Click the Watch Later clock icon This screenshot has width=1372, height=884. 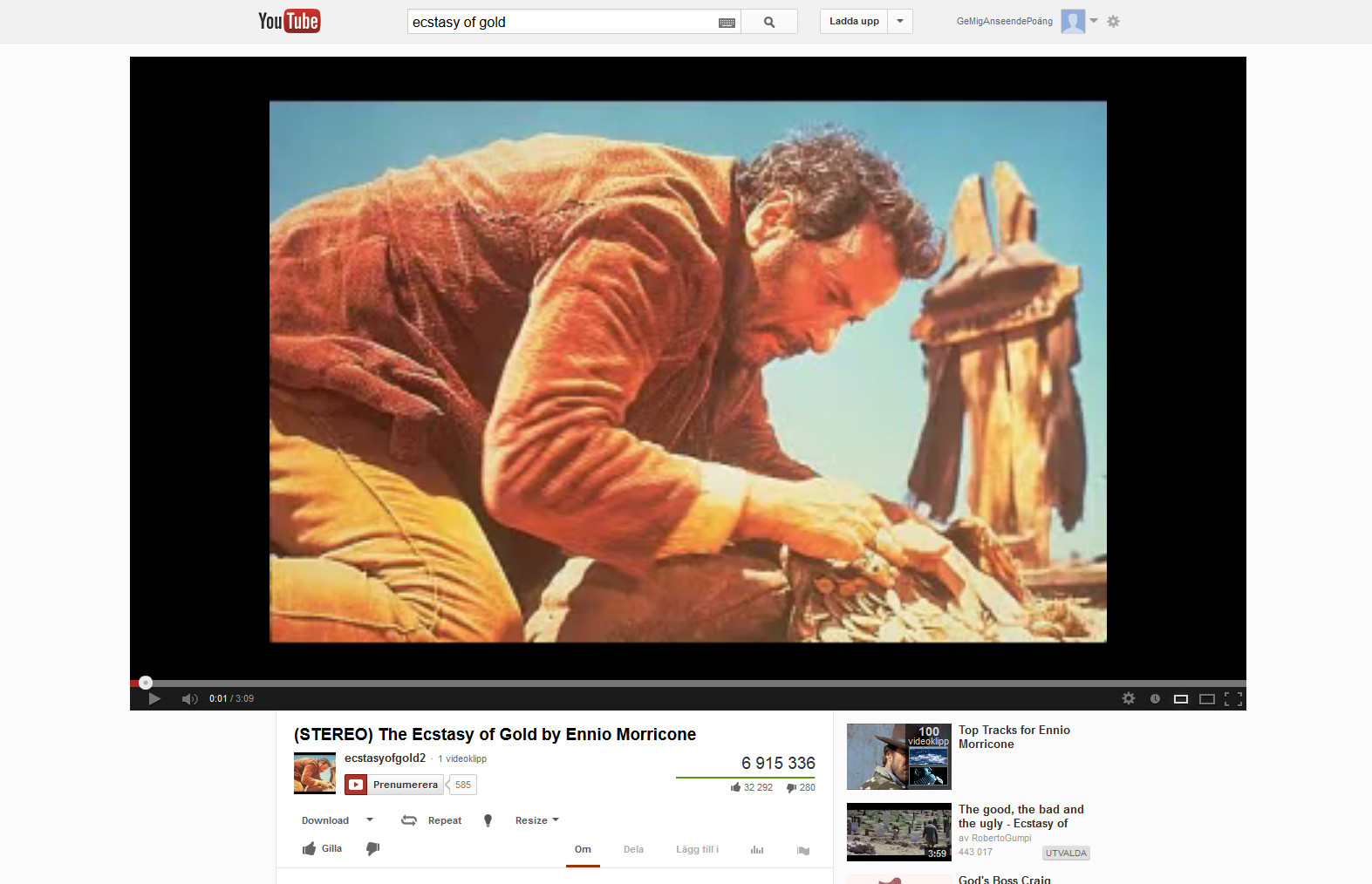[x=1155, y=698]
